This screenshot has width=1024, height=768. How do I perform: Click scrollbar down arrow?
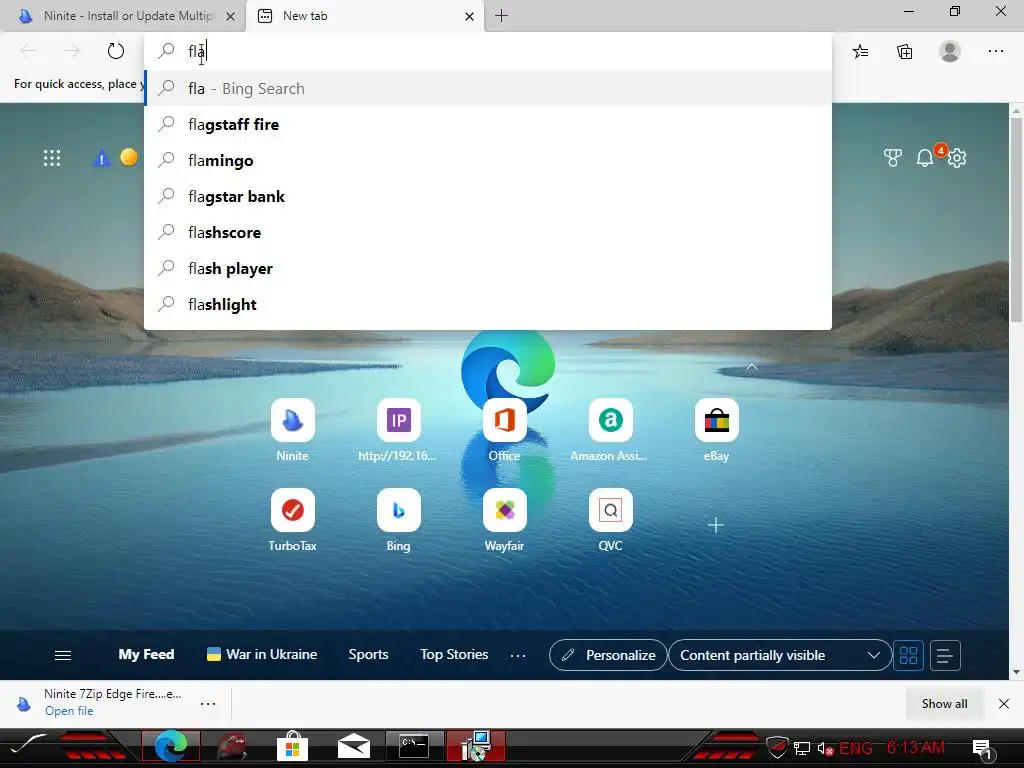pyautogui.click(x=1016, y=671)
